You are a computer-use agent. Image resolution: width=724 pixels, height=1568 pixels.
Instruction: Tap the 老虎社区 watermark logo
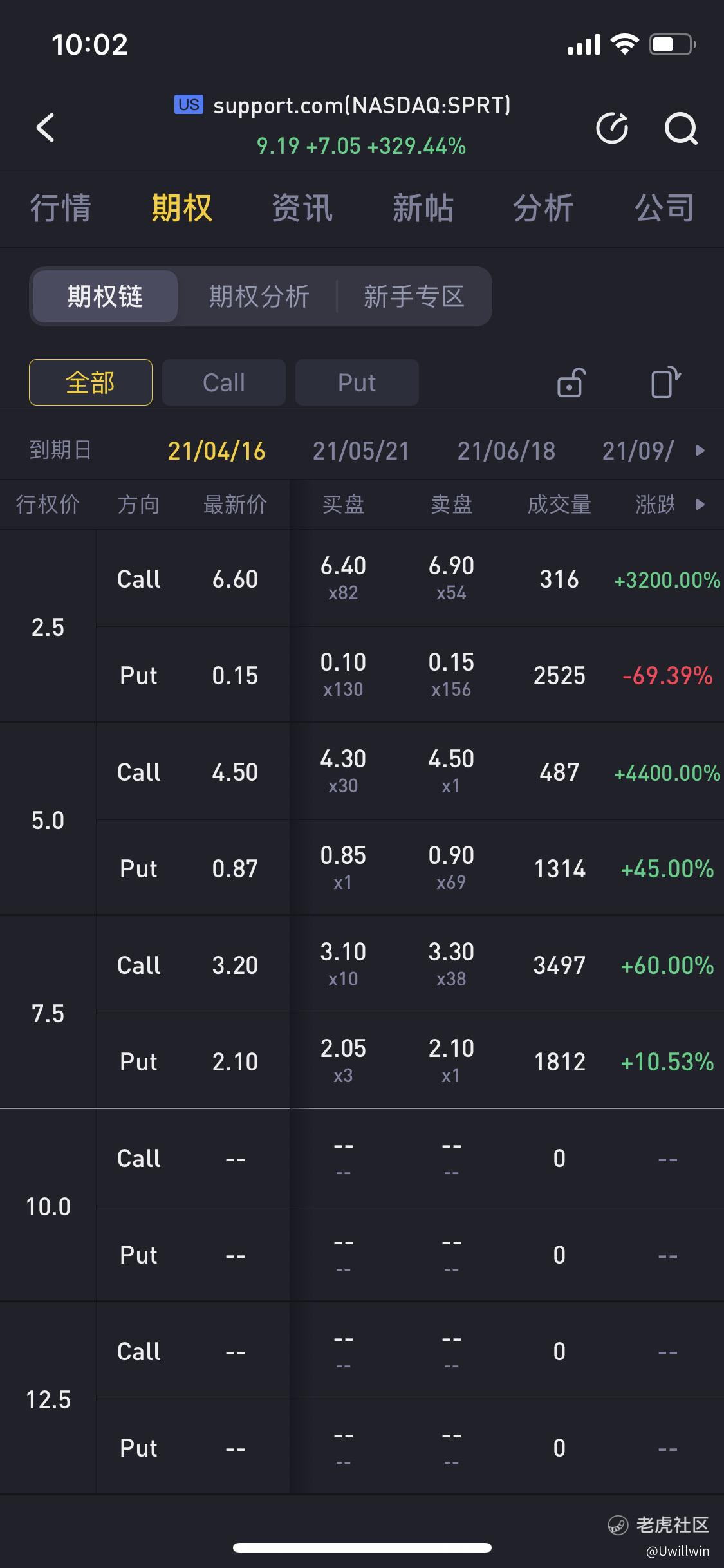tap(658, 1524)
